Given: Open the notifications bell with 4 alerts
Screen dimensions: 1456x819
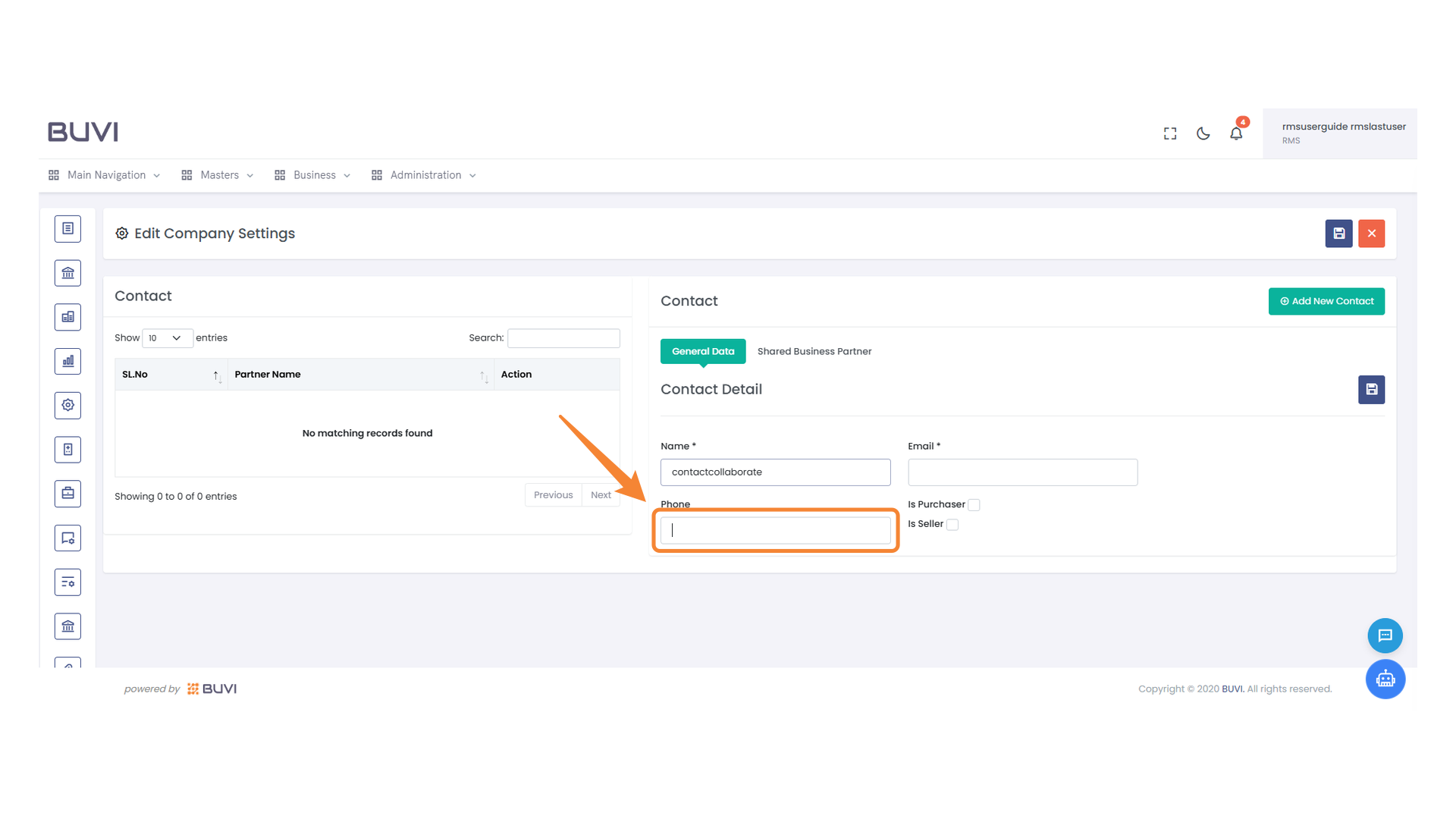Looking at the screenshot, I should 1236,133.
